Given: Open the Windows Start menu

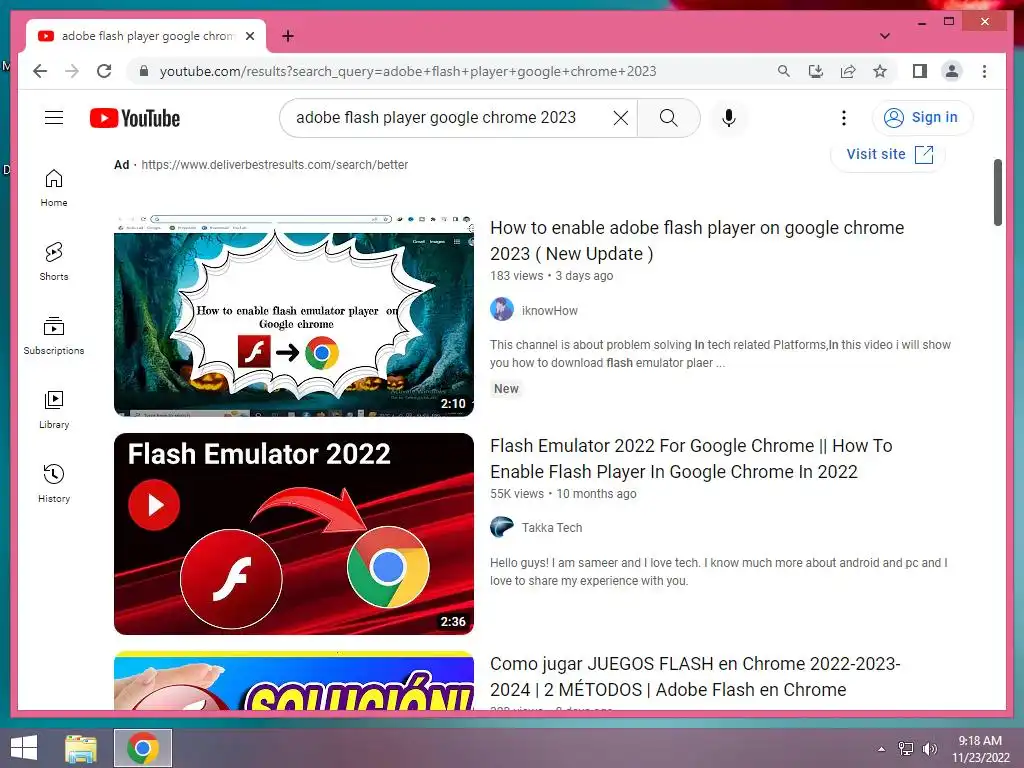Looking at the screenshot, I should click(24, 748).
